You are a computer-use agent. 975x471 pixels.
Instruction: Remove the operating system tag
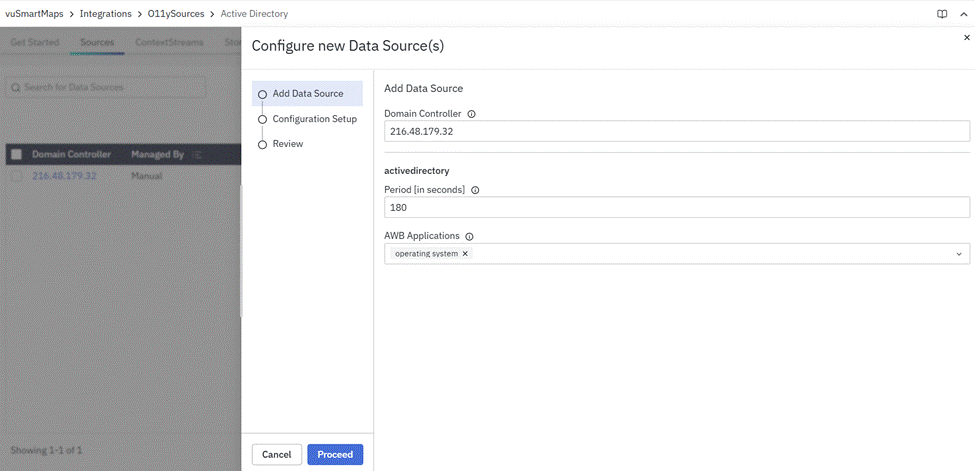(465, 254)
